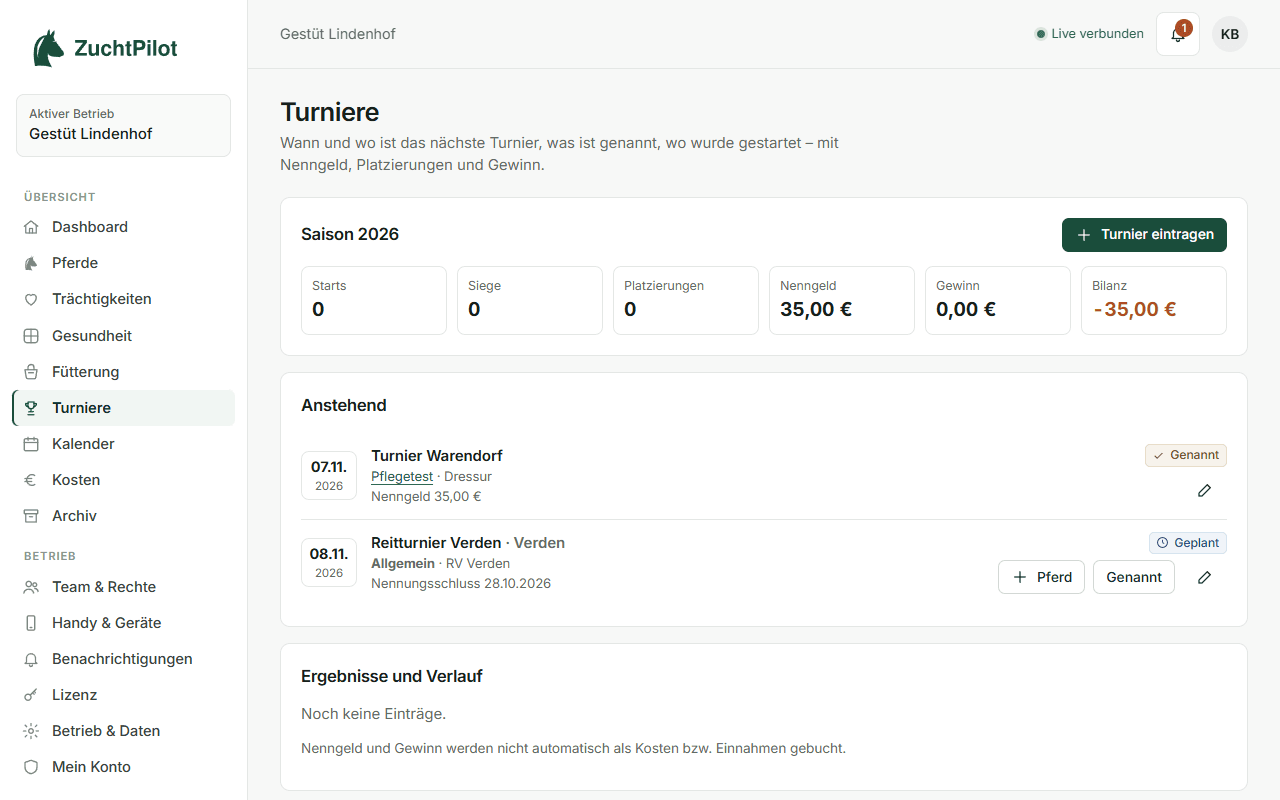Open Kosten section

point(123,480)
